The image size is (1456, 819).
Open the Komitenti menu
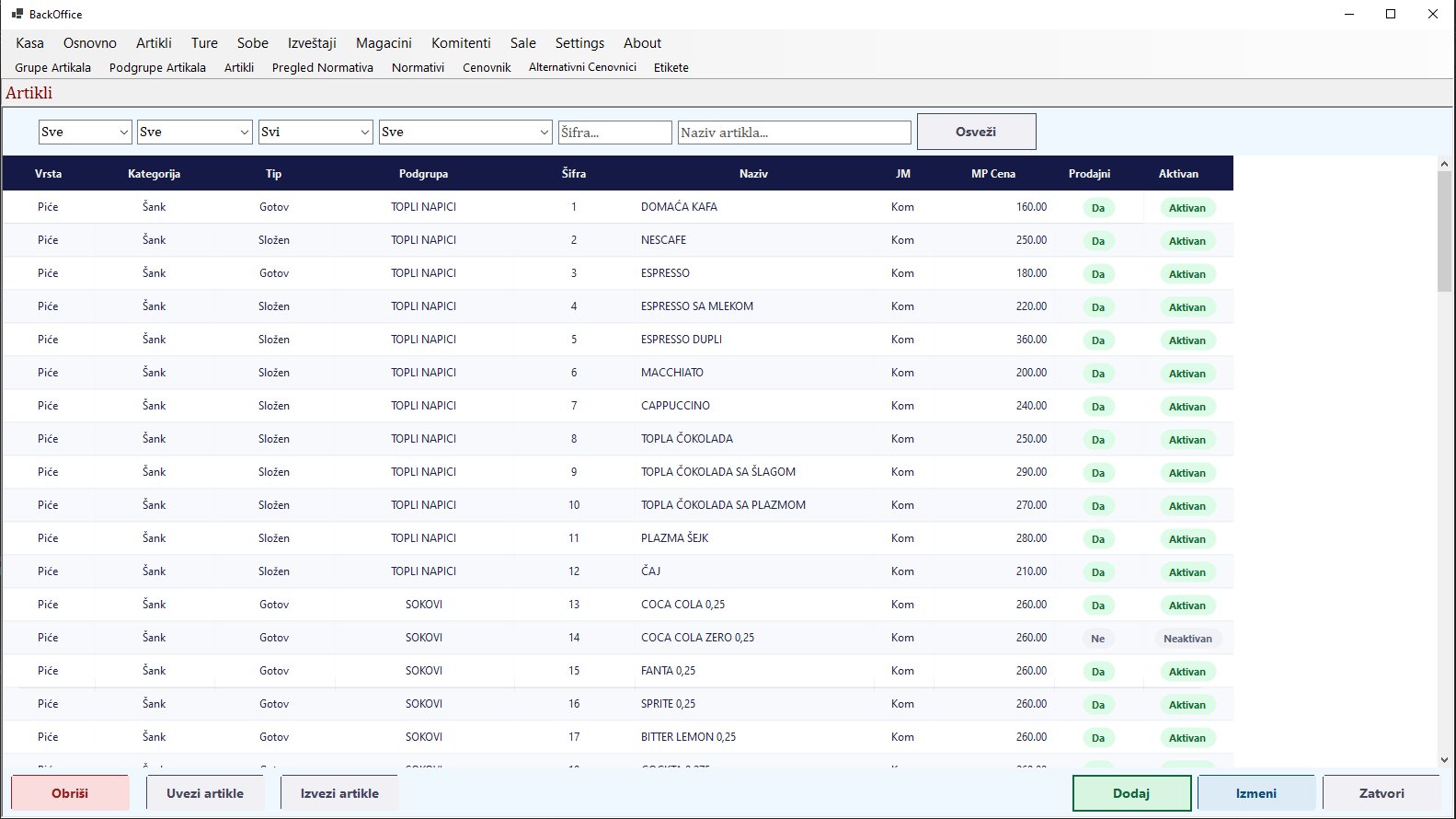coord(461,43)
